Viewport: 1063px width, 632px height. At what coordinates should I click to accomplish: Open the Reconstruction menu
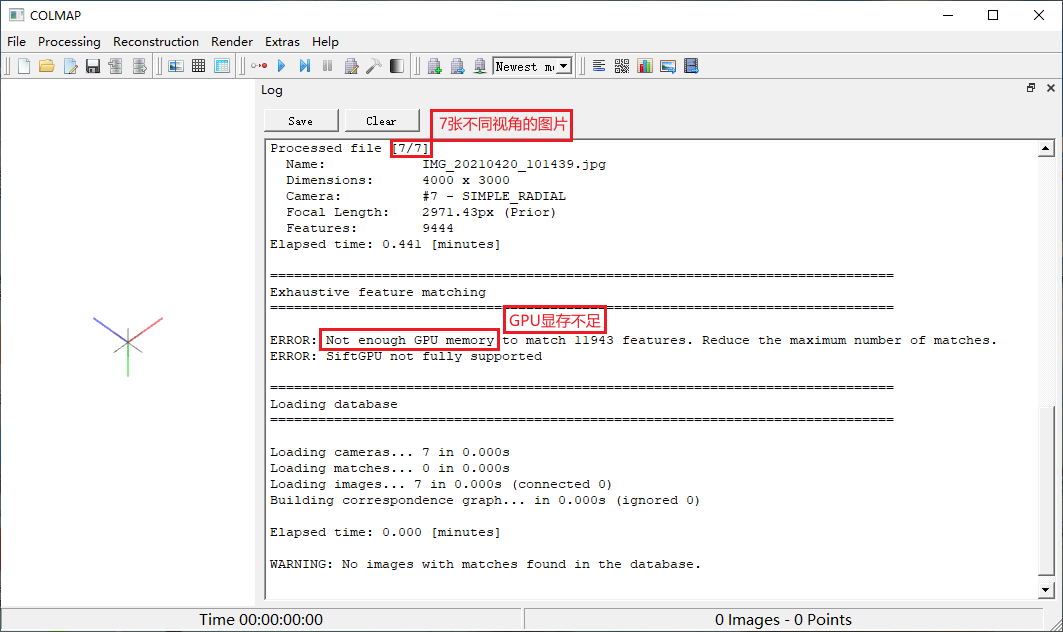click(155, 42)
